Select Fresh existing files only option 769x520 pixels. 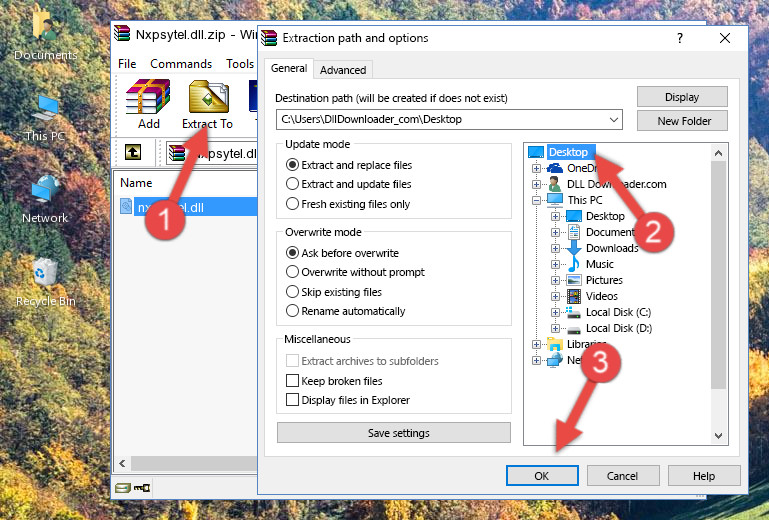[x=348, y=204]
